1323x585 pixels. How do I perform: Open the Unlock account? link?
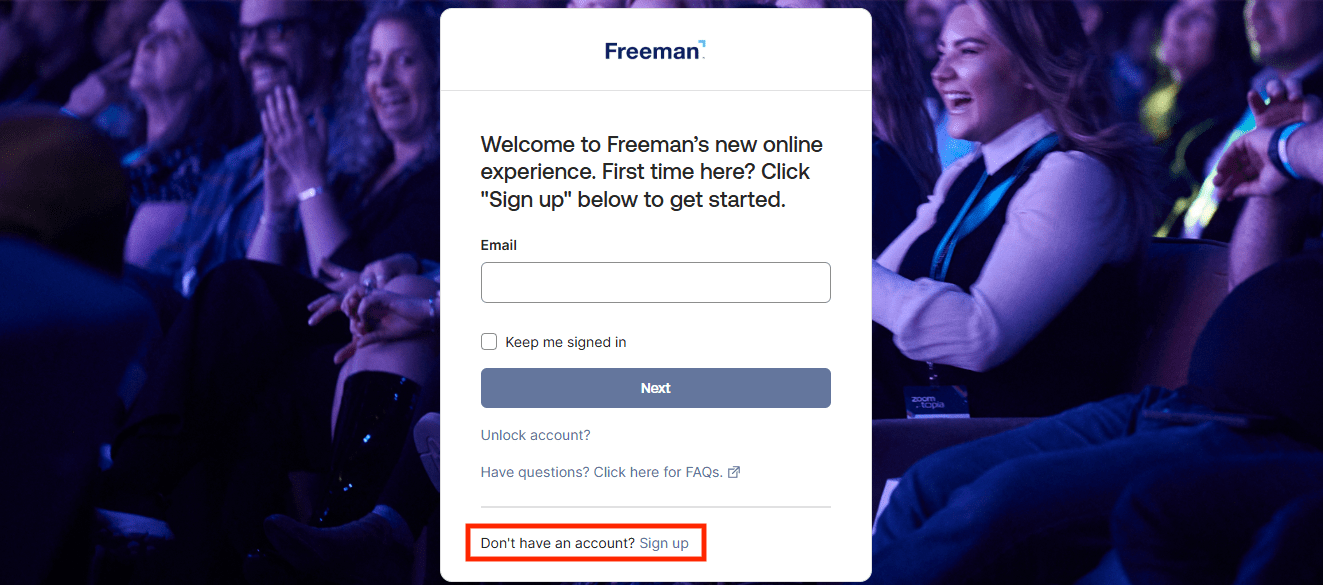[535, 435]
